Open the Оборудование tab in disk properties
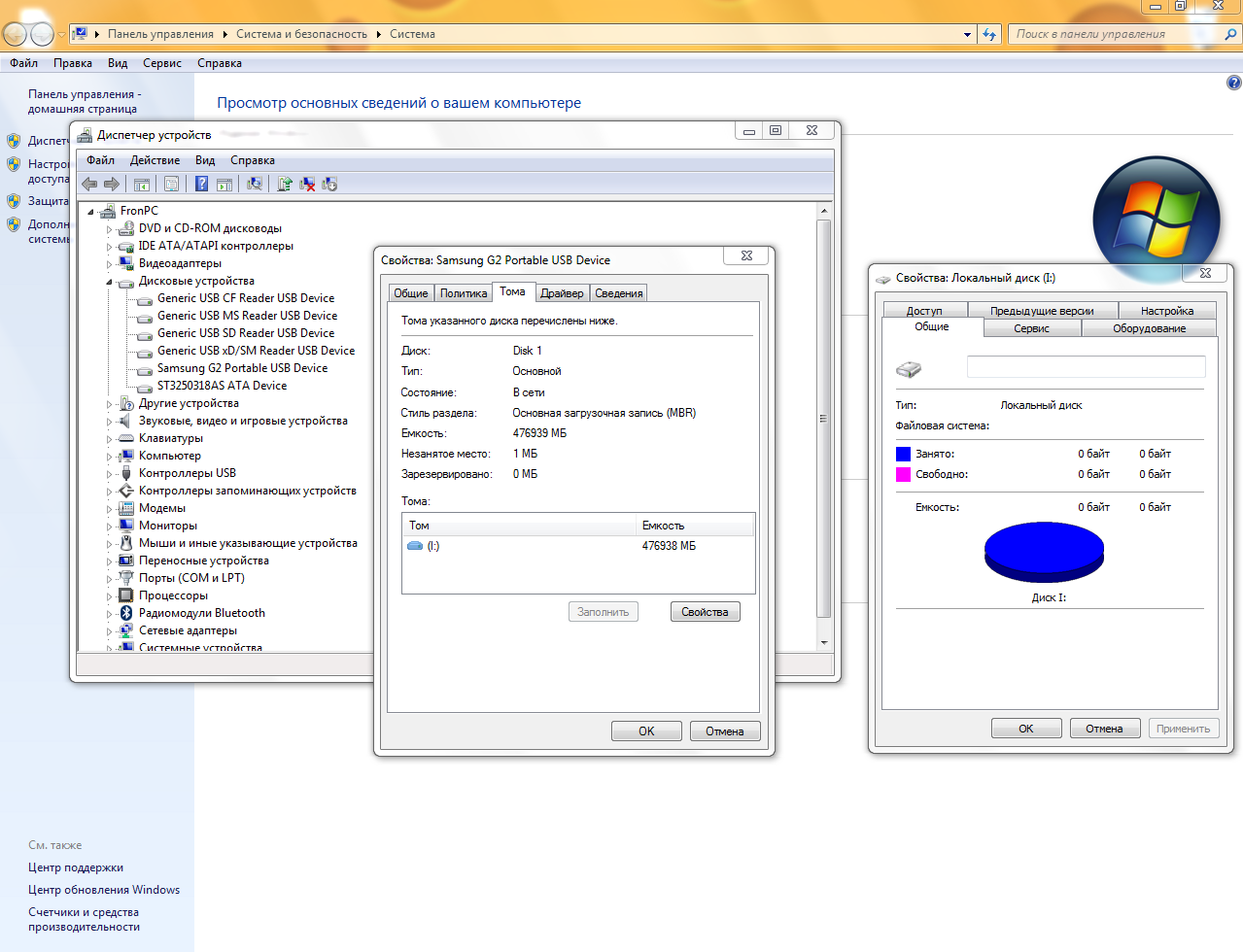This screenshot has width=1243, height=952. point(1149,328)
